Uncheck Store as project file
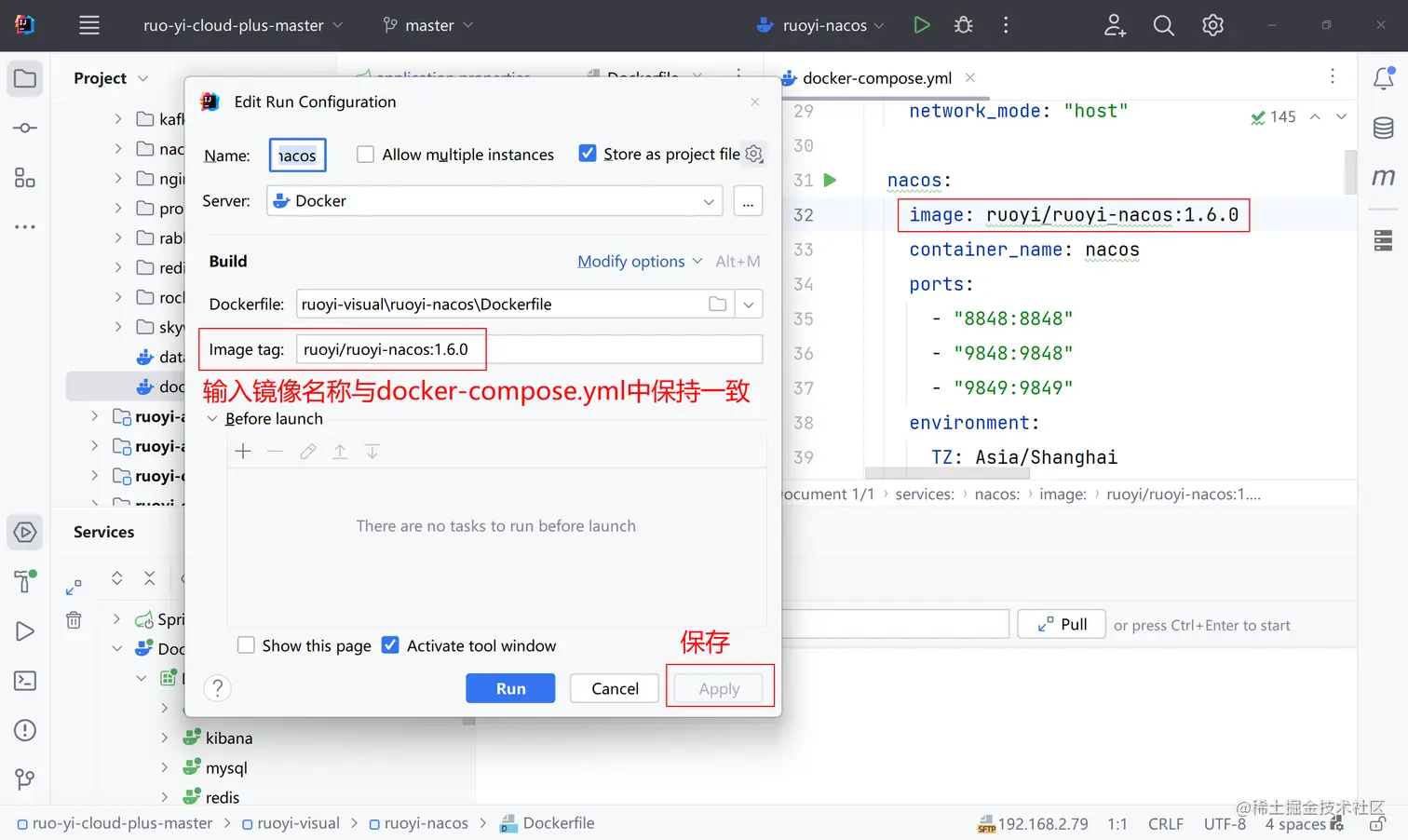The height and width of the screenshot is (840, 1408). [x=588, y=154]
